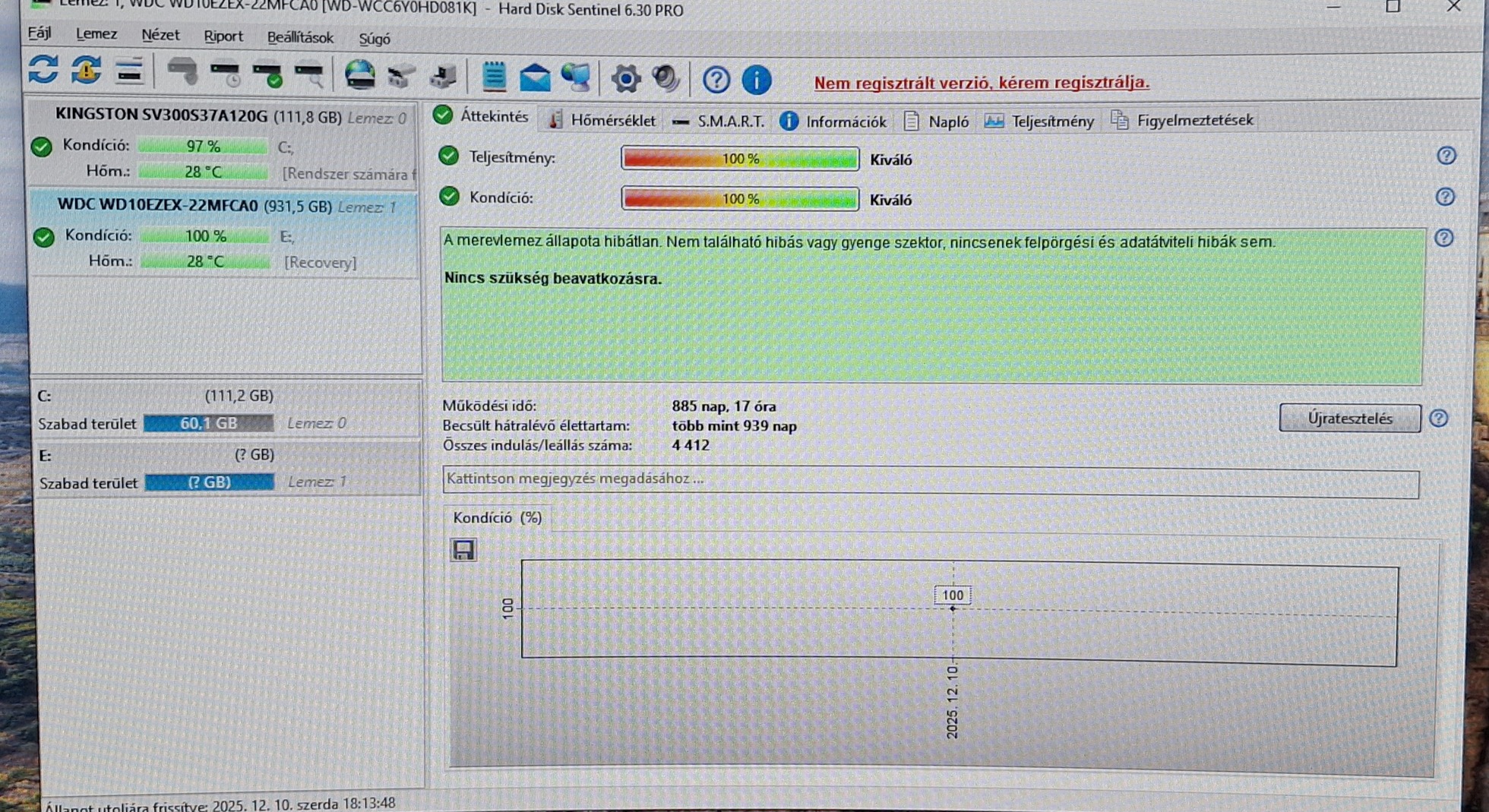Click the disk list view toolbar icon

coord(130,72)
